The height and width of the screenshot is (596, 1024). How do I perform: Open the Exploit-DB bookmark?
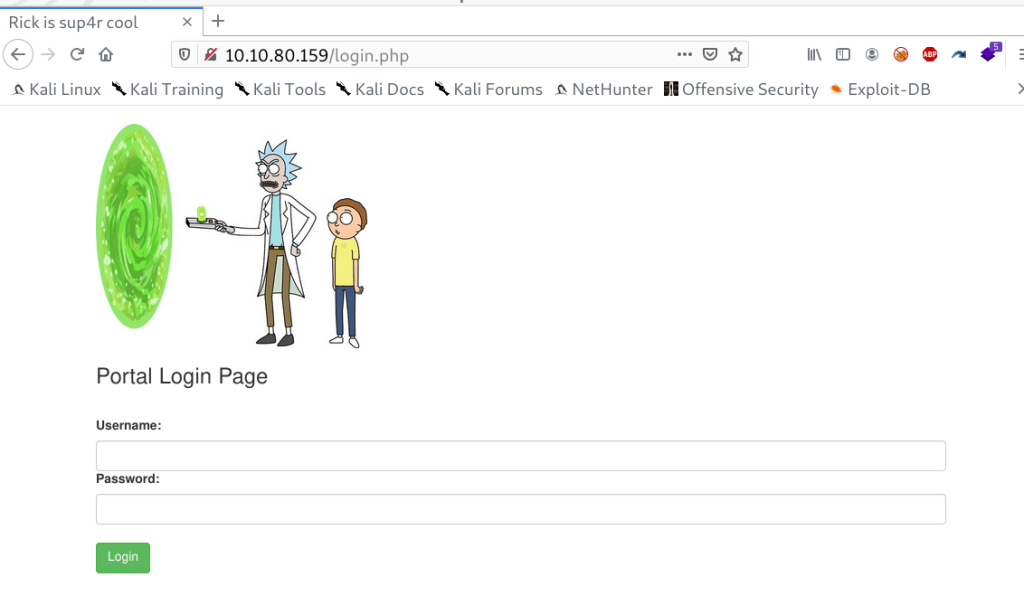click(880, 90)
